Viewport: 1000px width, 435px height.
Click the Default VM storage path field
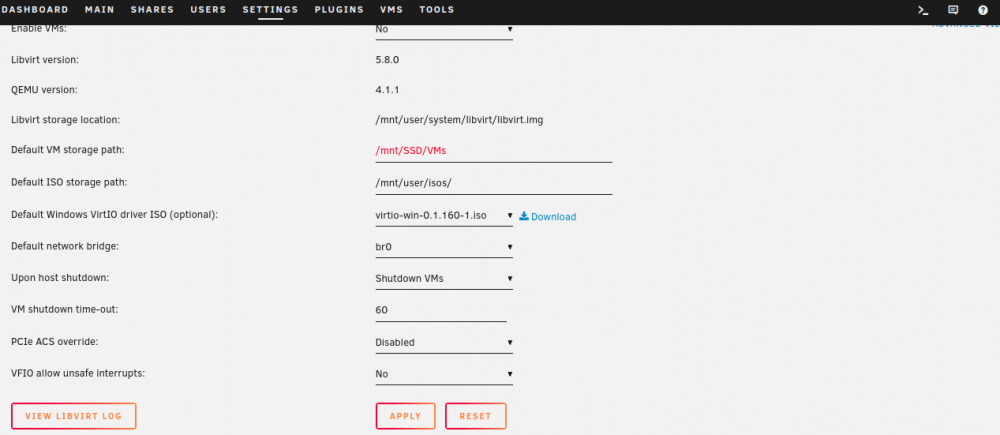pyautogui.click(x=494, y=151)
